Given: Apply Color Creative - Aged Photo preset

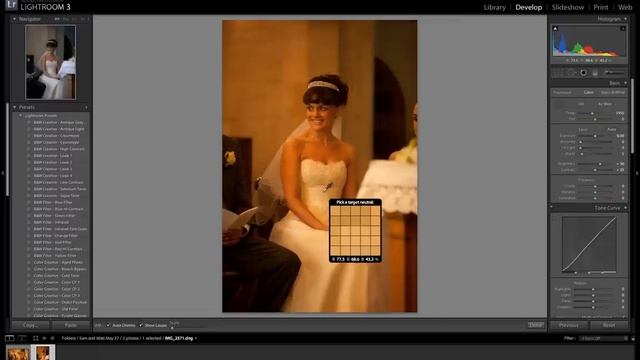Looking at the screenshot, I should tap(58, 262).
